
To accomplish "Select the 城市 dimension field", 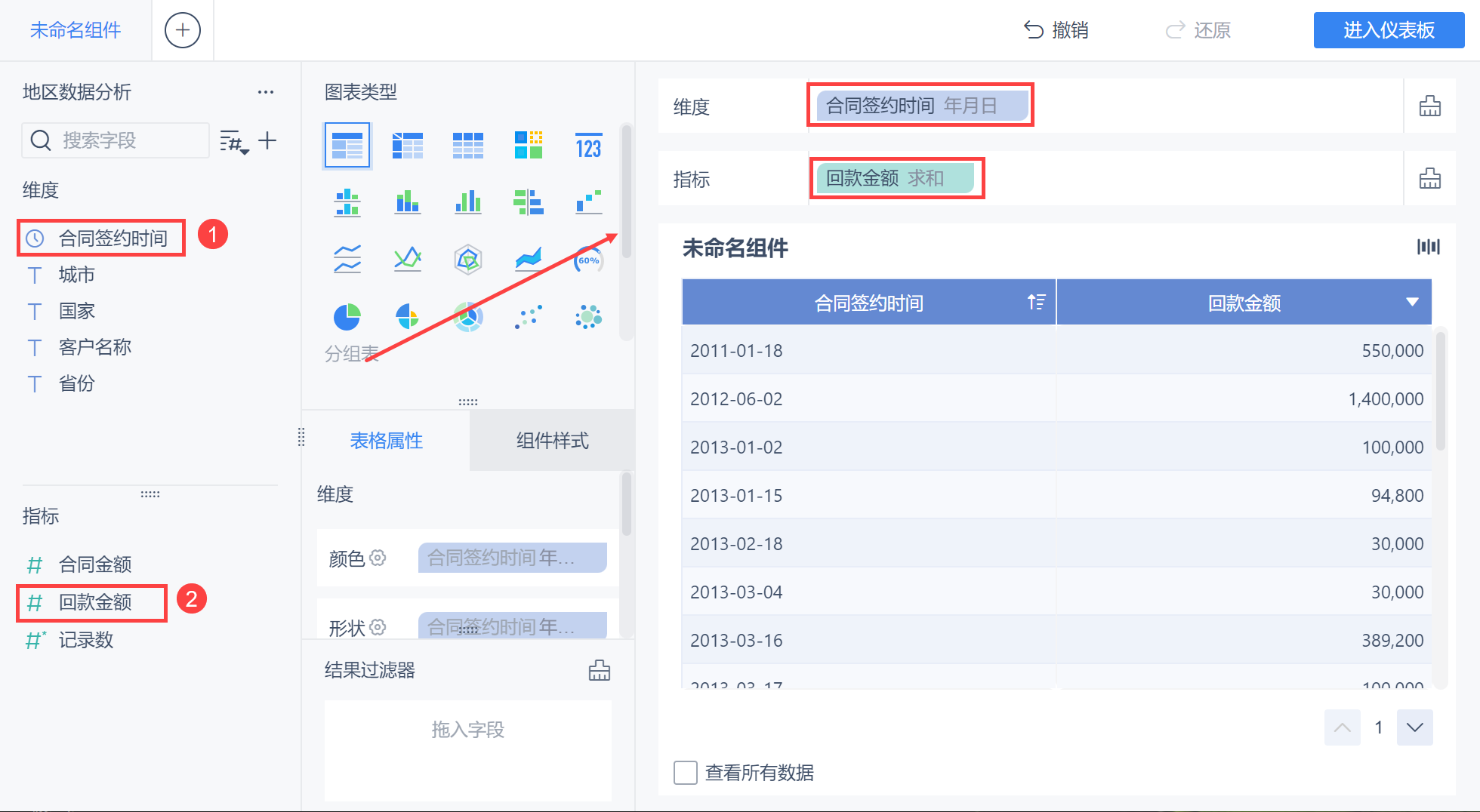I will [x=77, y=275].
